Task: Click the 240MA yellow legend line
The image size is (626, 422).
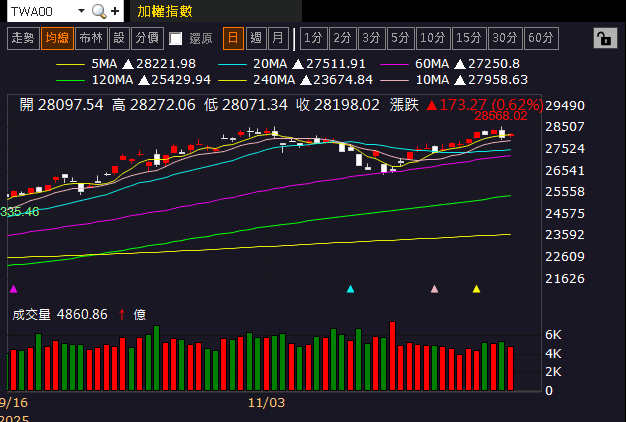Action: coord(233,80)
